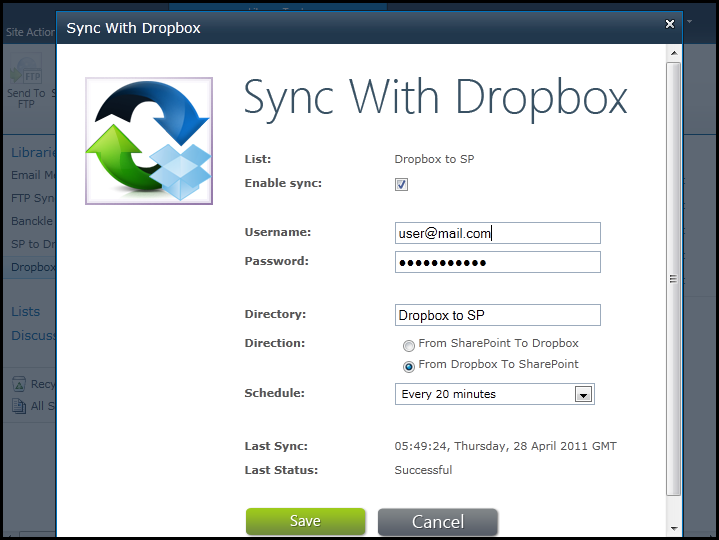Click the Sync With Dropbox logo image
This screenshot has width=719, height=540.
pyautogui.click(x=149, y=141)
